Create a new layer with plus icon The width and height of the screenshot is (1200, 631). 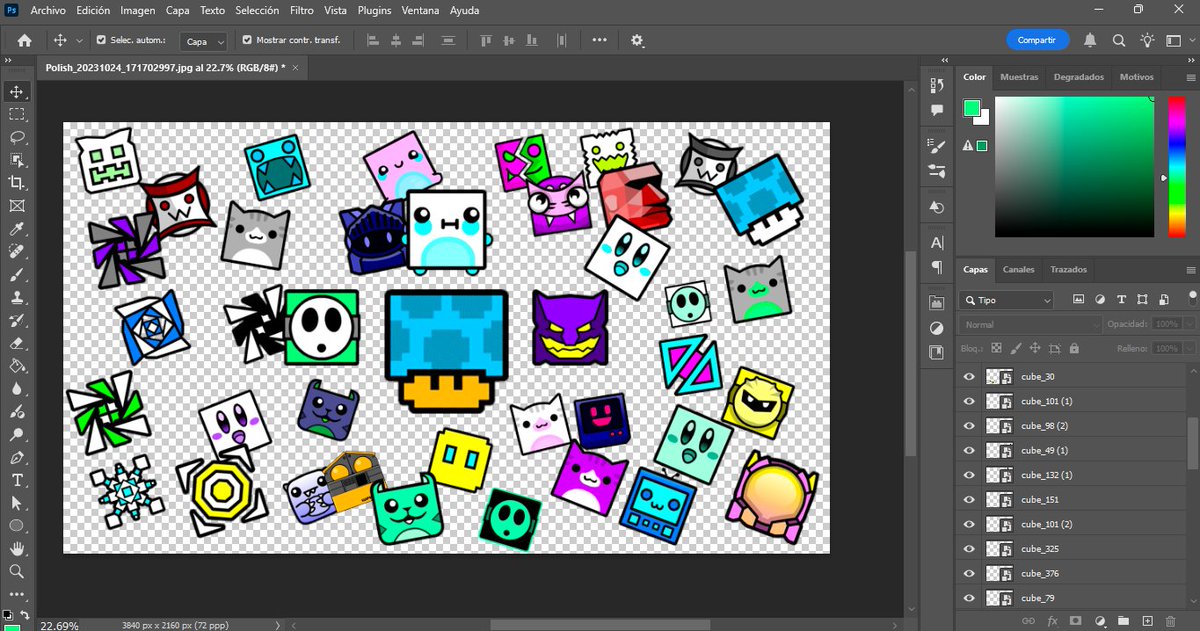click(x=1149, y=621)
